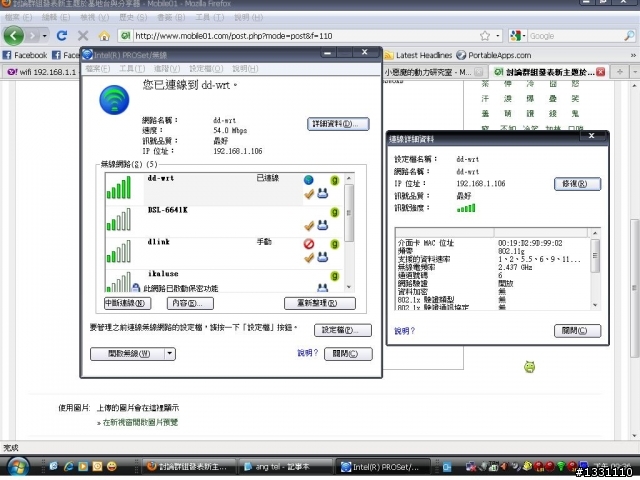
Task: Click Firefox back navigation button
Action: (13, 36)
